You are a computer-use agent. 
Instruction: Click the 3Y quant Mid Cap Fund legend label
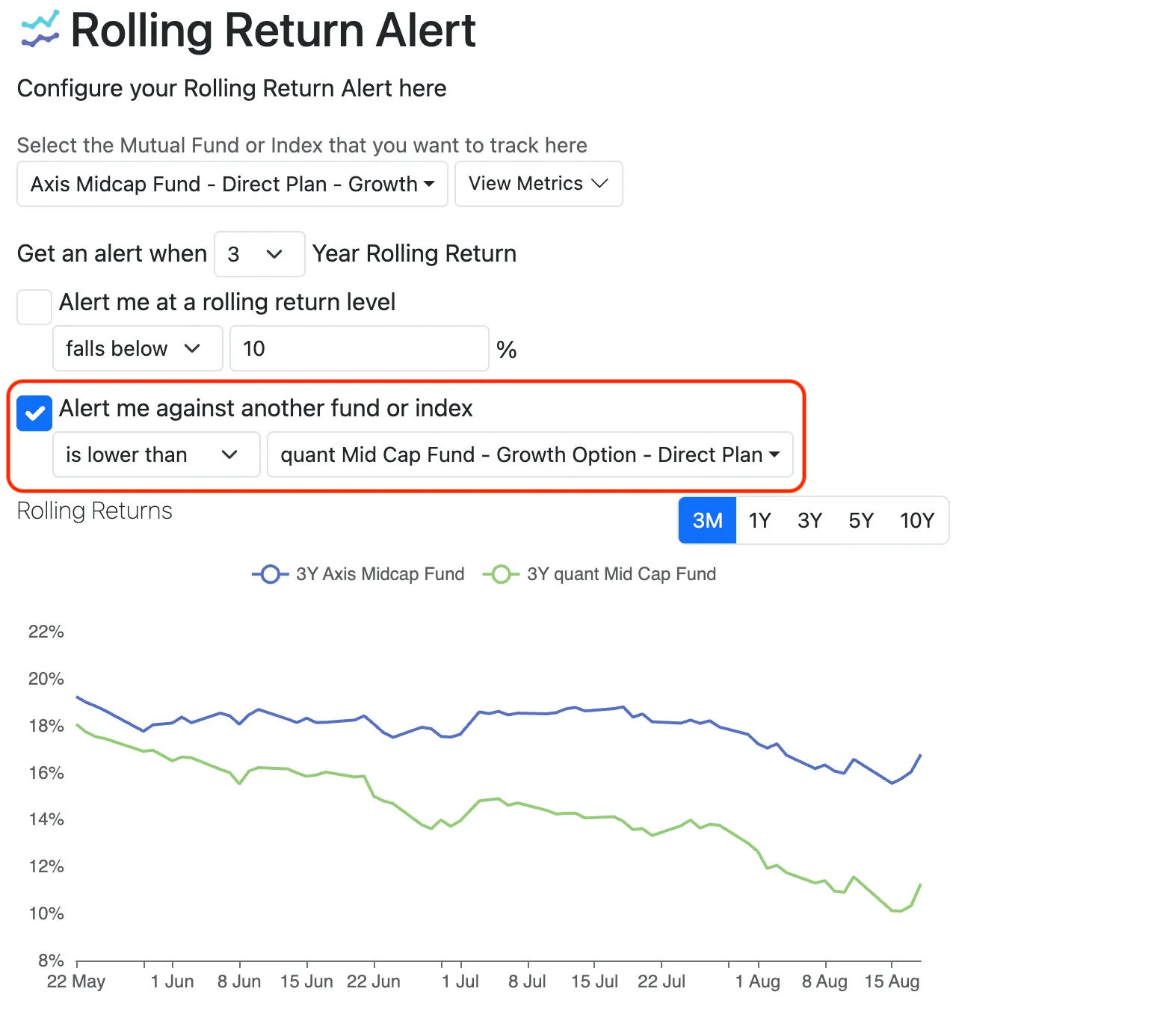pos(622,574)
